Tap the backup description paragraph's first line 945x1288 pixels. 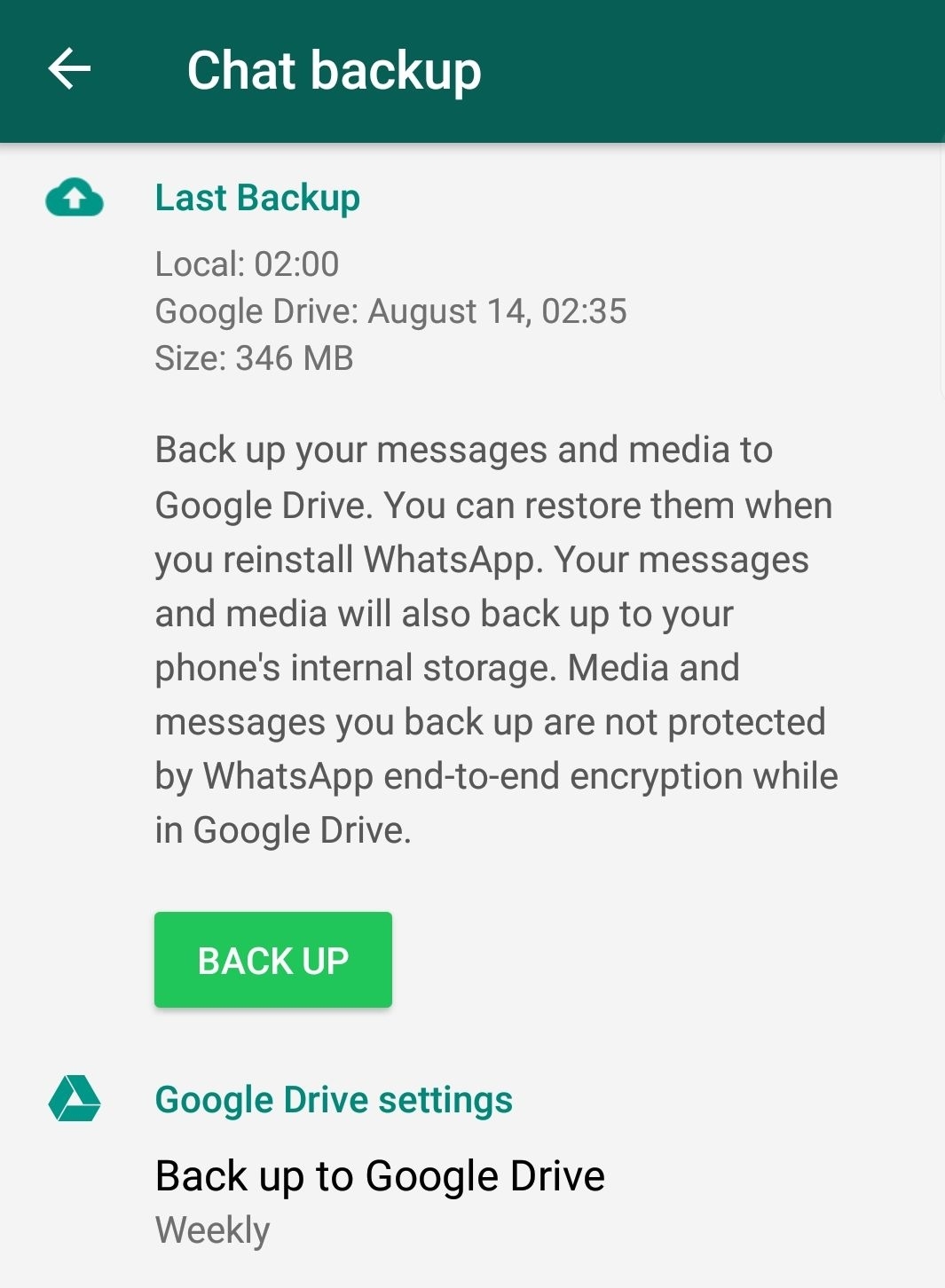(464, 451)
